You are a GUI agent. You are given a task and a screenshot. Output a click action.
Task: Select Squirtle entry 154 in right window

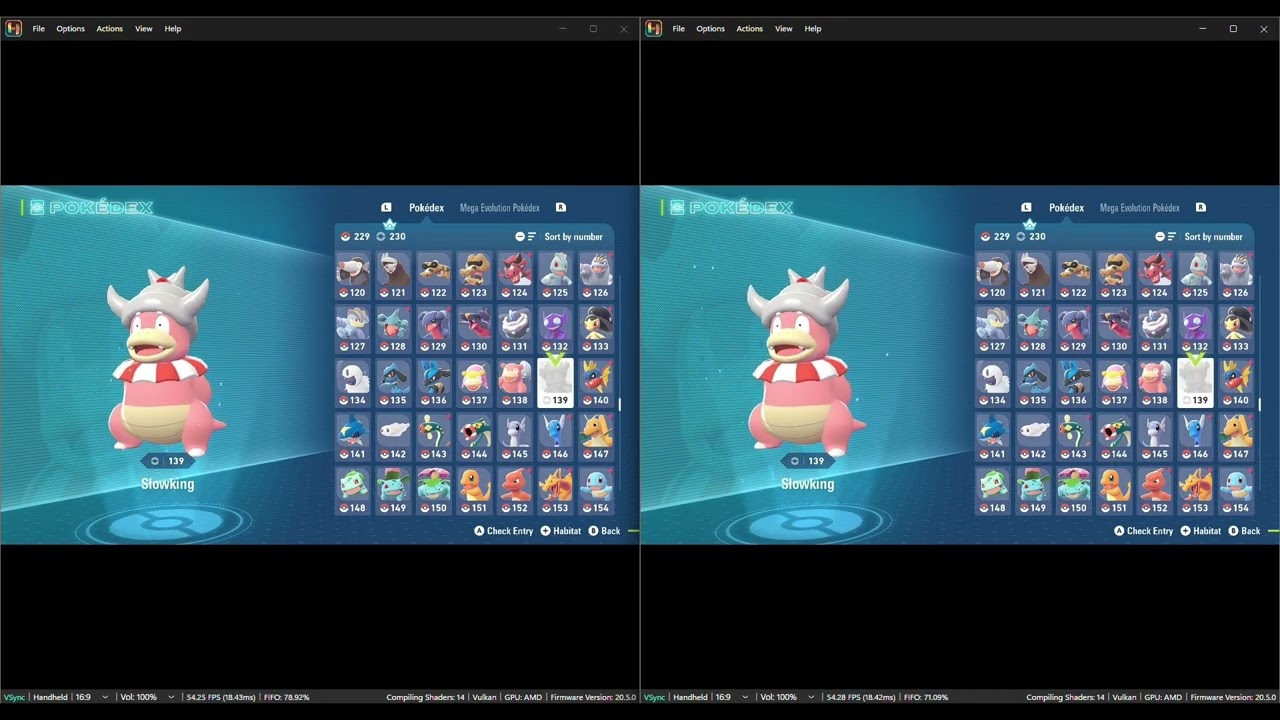pos(1236,491)
